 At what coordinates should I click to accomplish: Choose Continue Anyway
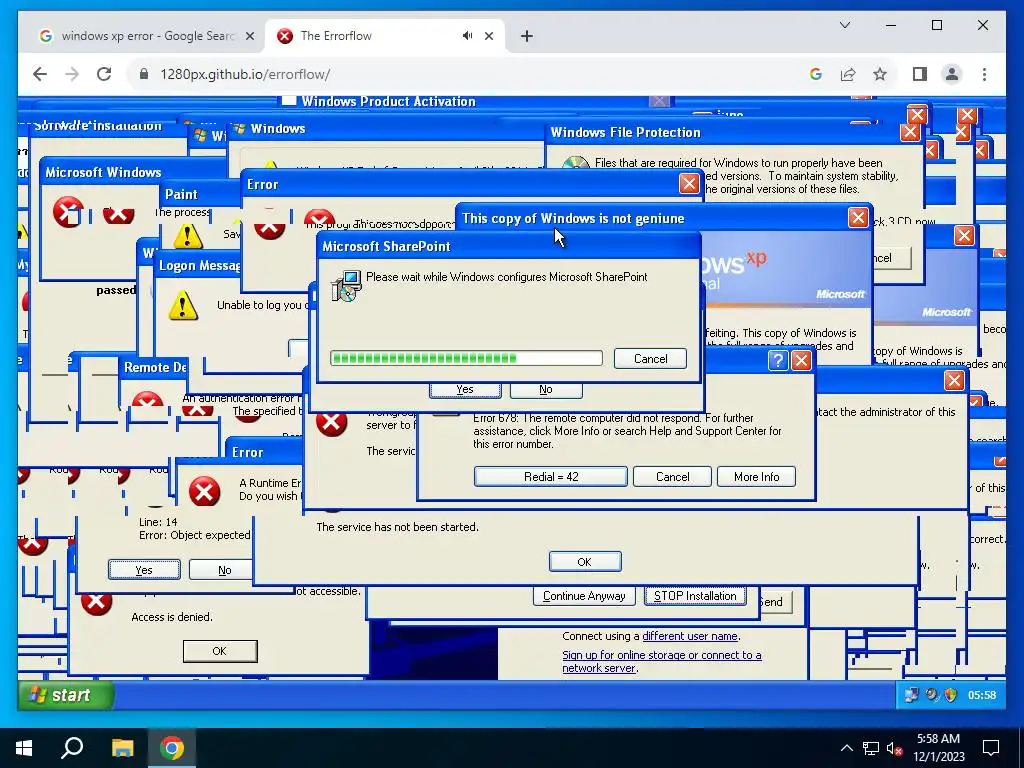(584, 596)
